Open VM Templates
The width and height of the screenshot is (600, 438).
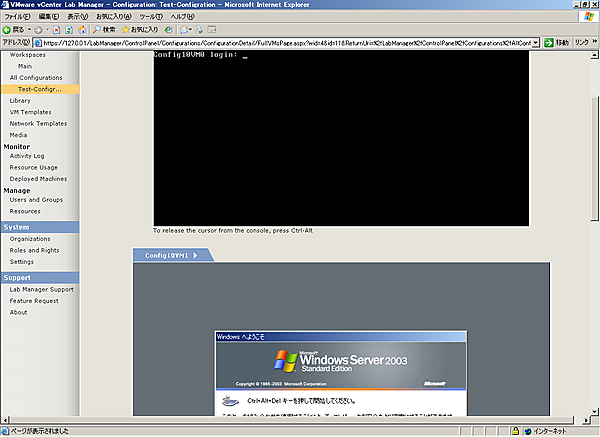click(31, 112)
